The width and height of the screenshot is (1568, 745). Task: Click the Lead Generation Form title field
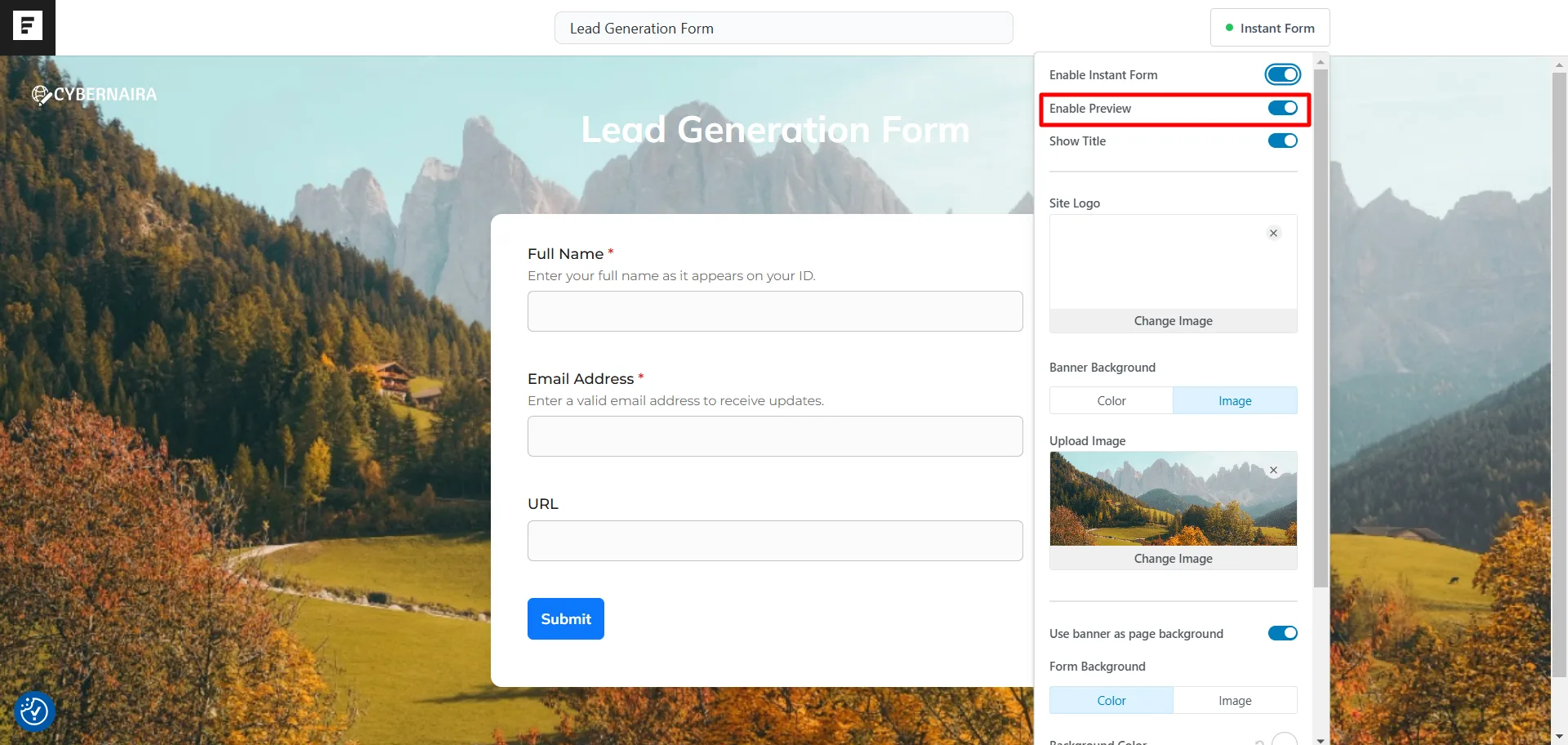pos(783,27)
